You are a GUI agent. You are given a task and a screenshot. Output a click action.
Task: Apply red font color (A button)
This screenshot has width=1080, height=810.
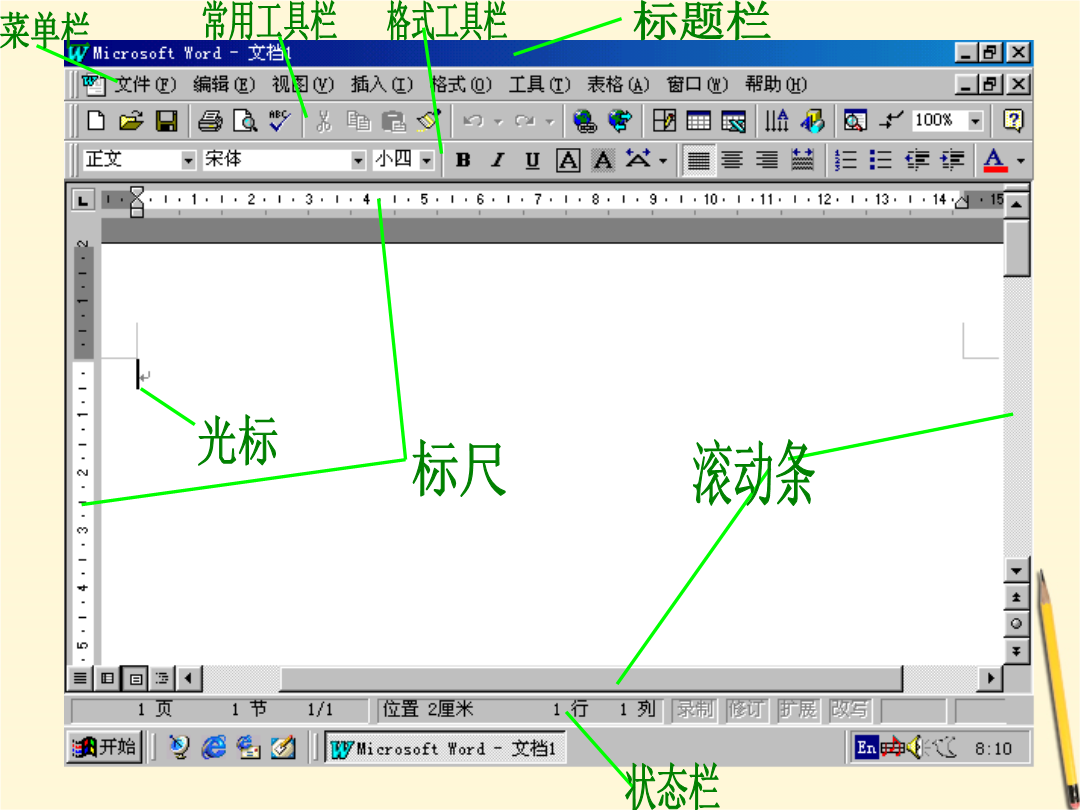[995, 160]
